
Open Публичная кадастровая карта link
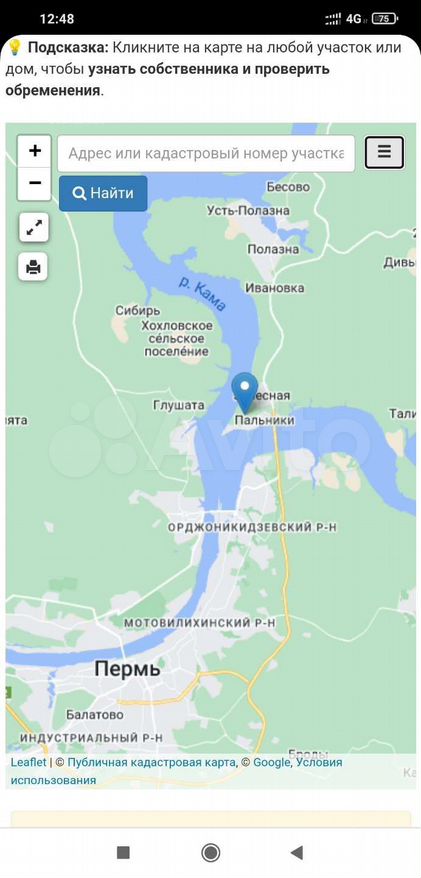[151, 762]
